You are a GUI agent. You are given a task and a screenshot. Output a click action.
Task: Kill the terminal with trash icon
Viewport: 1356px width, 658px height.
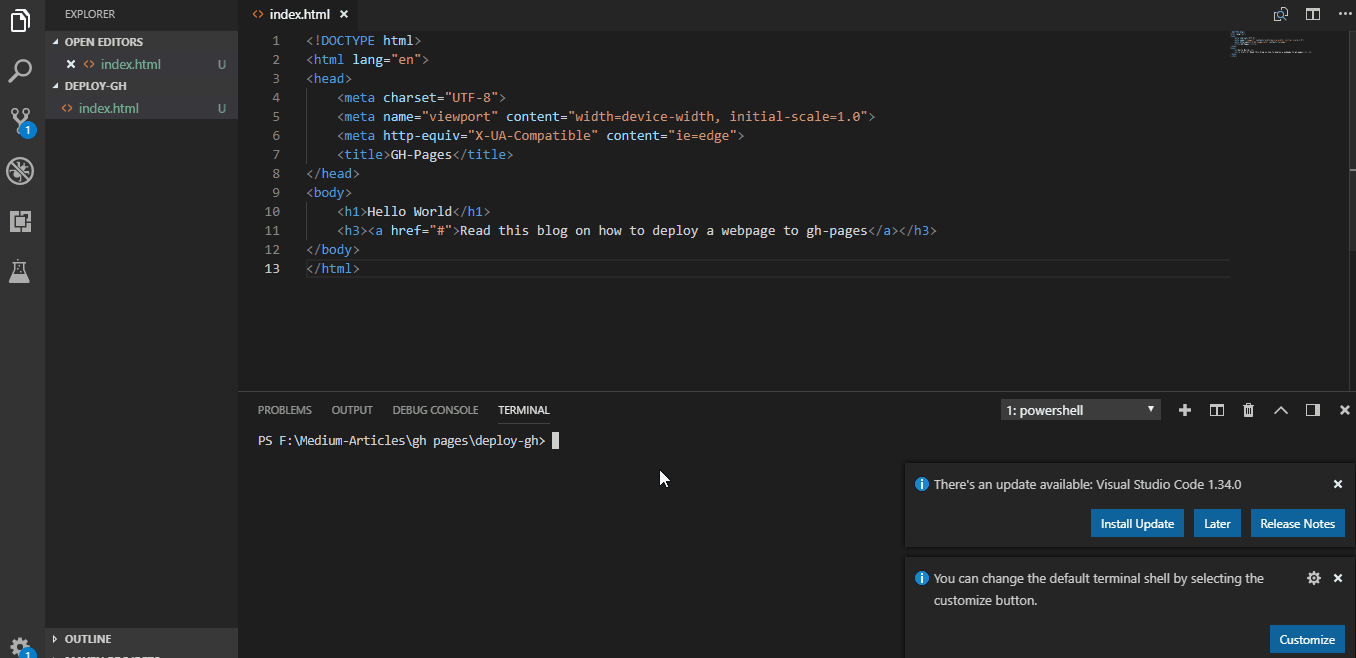[1248, 410]
